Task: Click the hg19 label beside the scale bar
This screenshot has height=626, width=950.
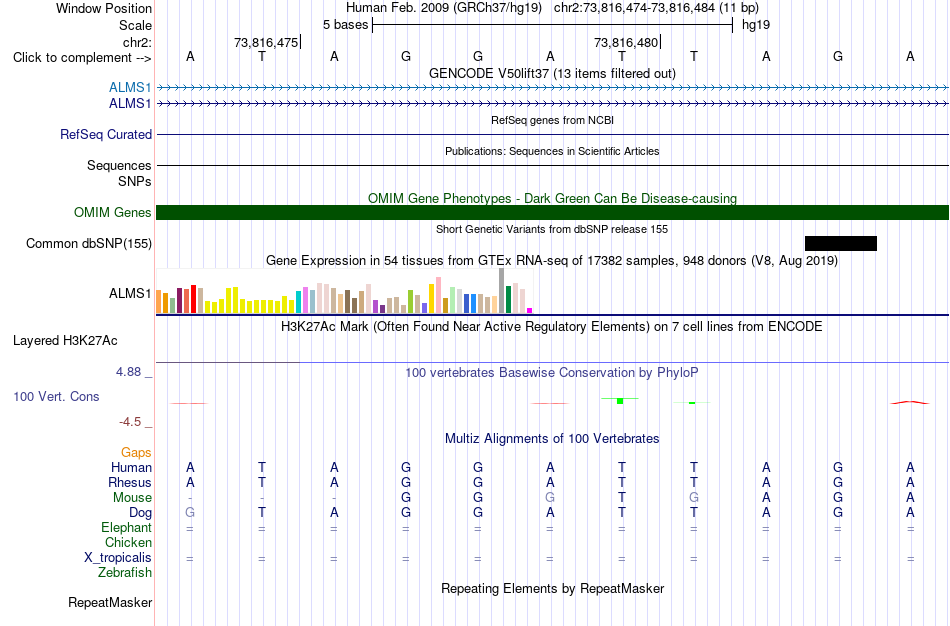Action: click(x=756, y=25)
